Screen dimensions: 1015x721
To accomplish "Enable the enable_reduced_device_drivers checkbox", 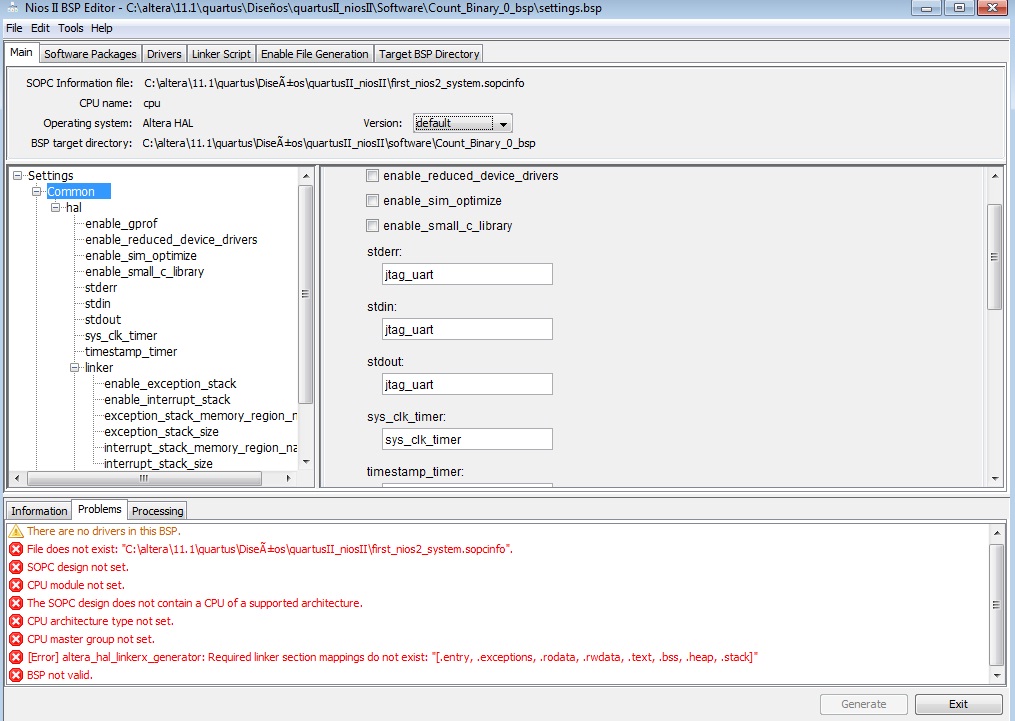I will pyautogui.click(x=373, y=176).
